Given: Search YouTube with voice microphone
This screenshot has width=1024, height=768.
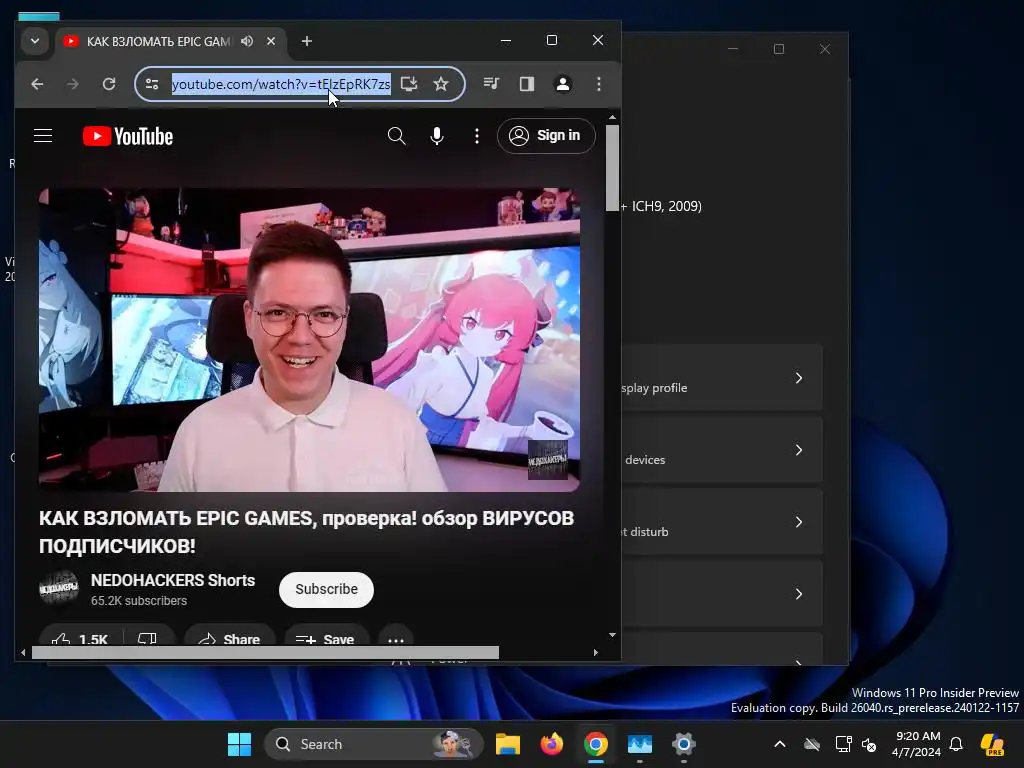Looking at the screenshot, I should click(437, 136).
